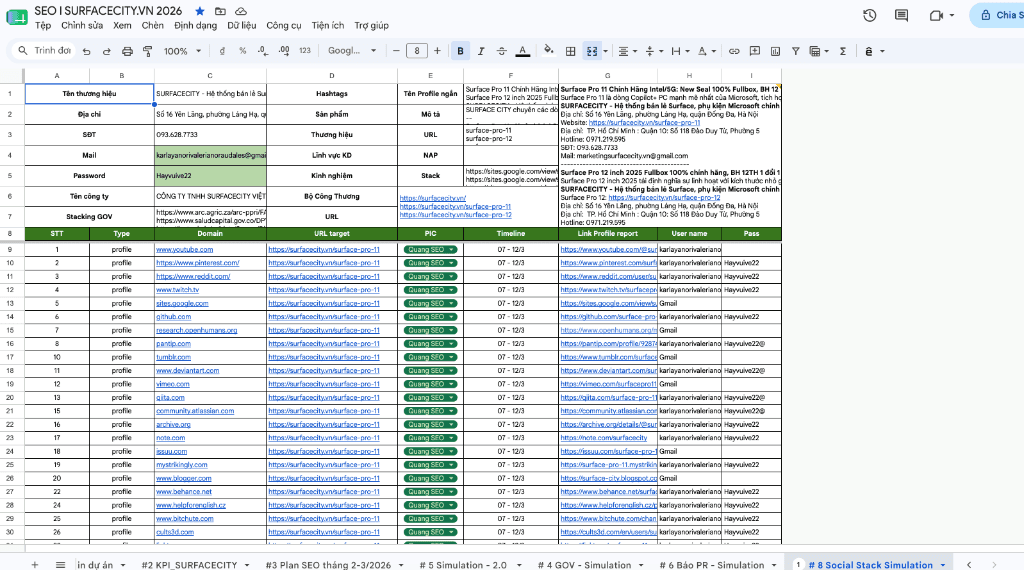Open text rotation dropdown
Screen dimensions: 1024x570
706,51
